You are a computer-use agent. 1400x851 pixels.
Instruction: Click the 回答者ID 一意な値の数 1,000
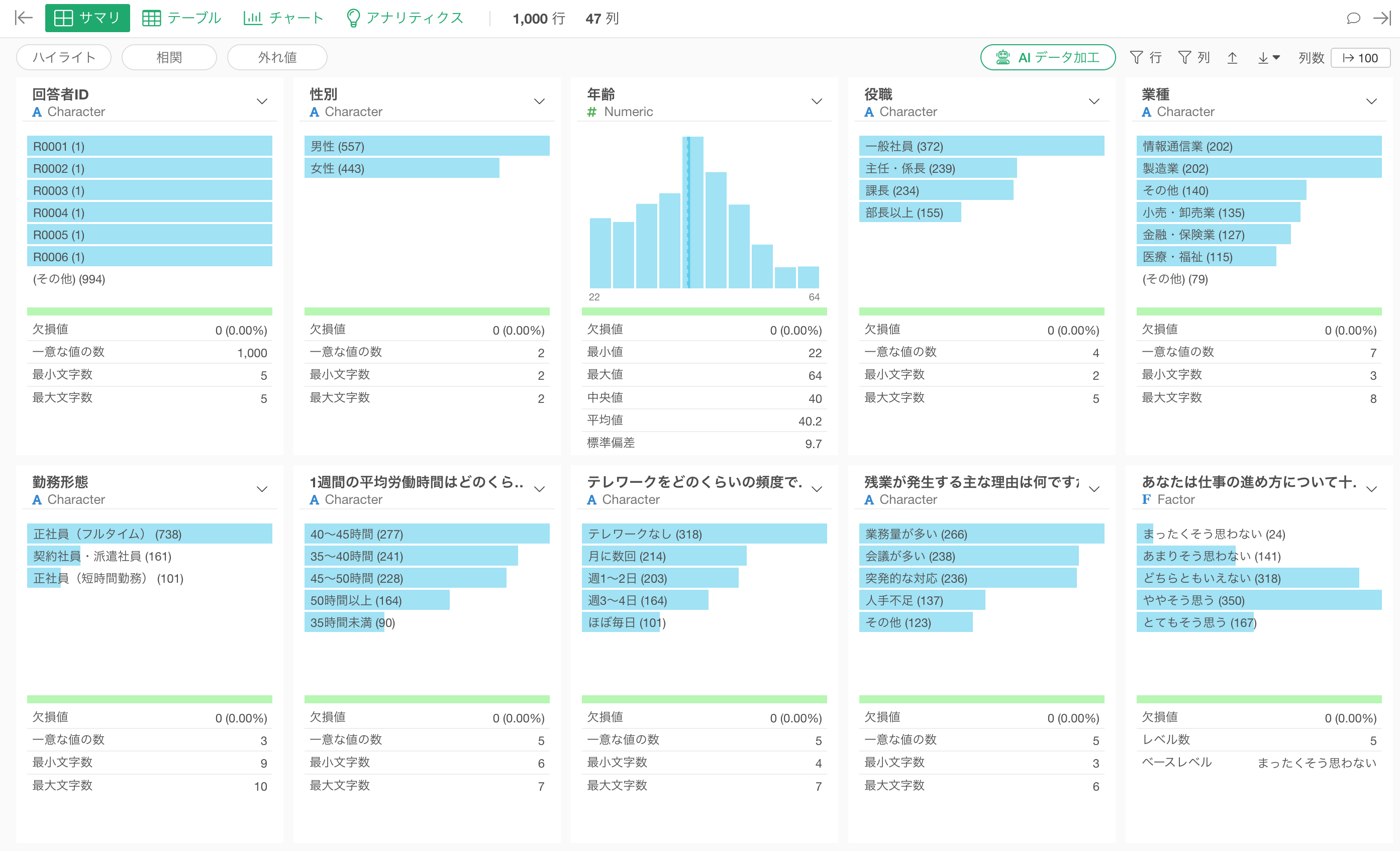[x=252, y=353]
